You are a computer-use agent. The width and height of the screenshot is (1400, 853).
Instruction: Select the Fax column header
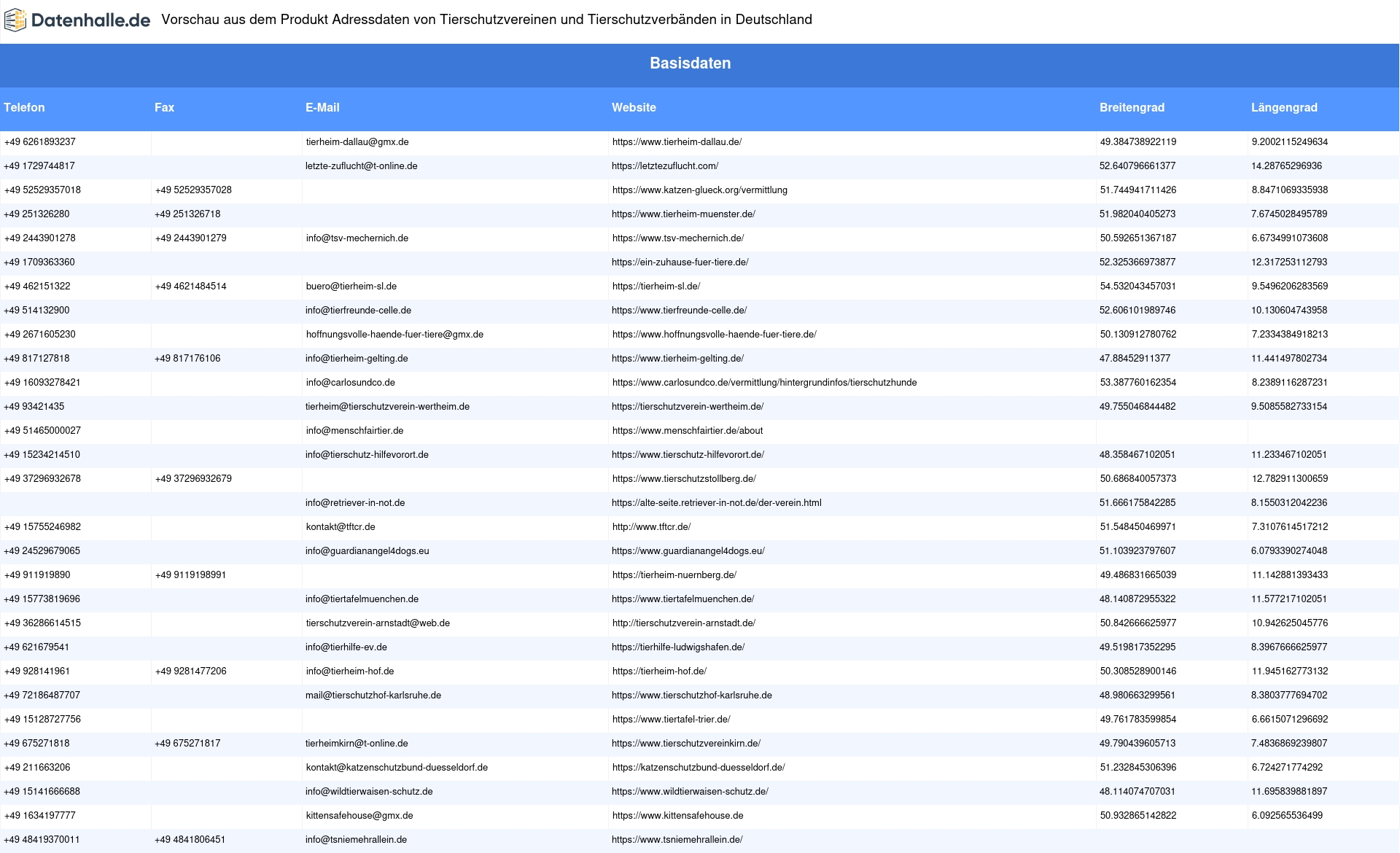(x=164, y=107)
